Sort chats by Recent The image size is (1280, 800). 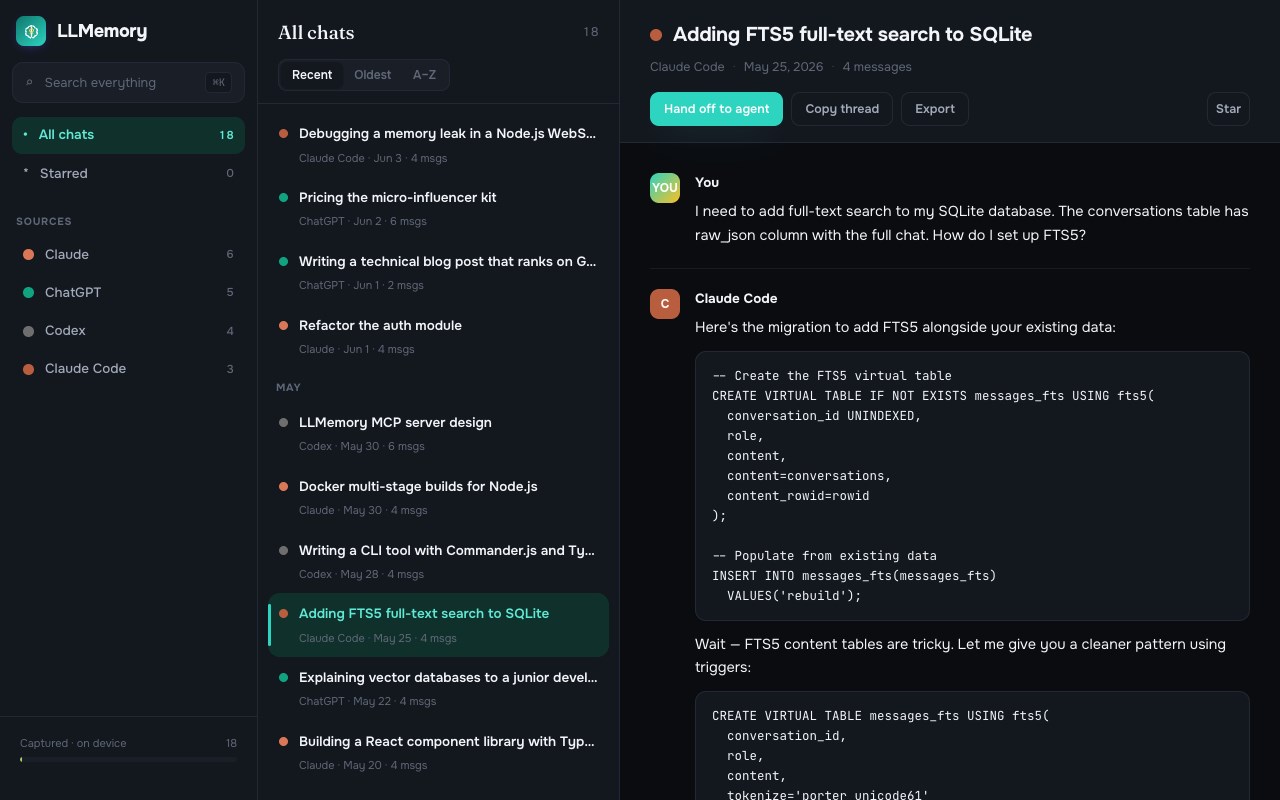[312, 75]
